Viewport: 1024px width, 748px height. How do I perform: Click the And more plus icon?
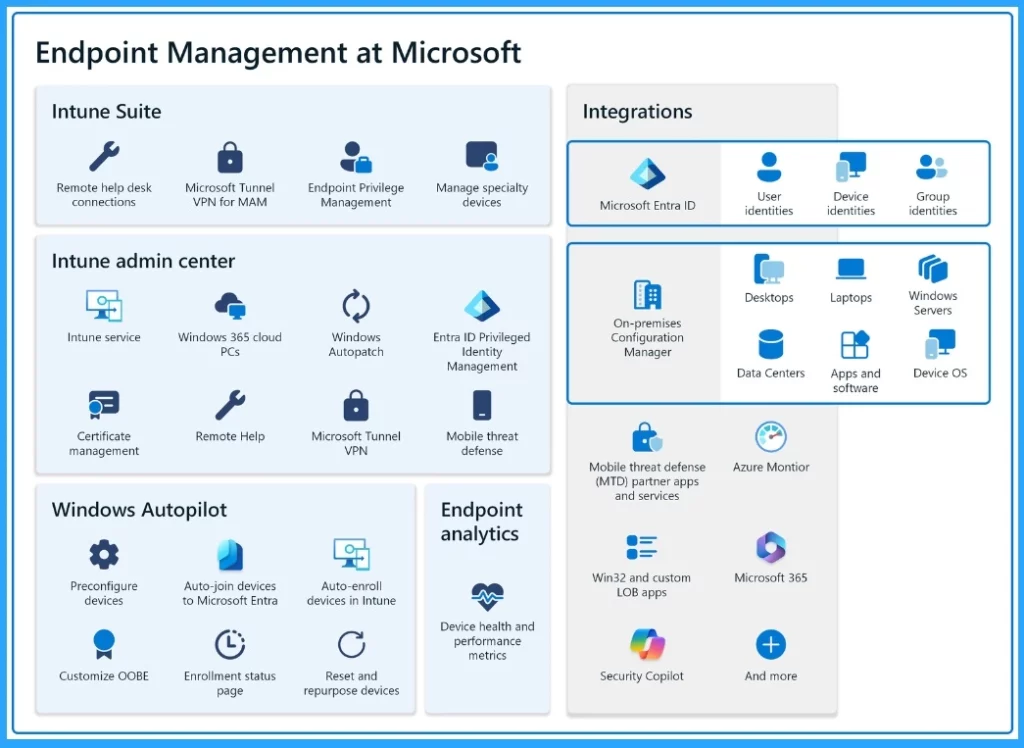pyautogui.click(x=771, y=645)
